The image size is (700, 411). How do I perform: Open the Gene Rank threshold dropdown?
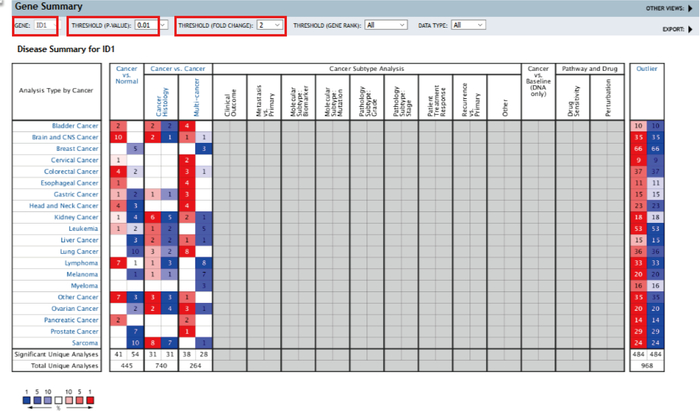point(386,25)
